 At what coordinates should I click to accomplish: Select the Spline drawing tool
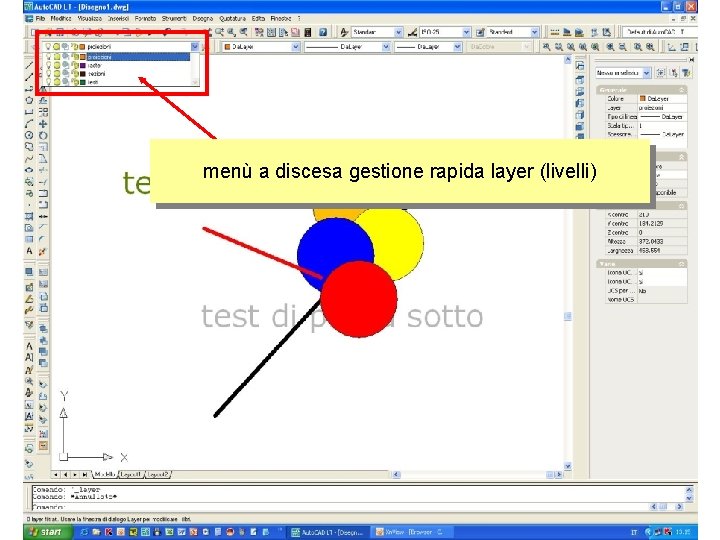click(29, 158)
